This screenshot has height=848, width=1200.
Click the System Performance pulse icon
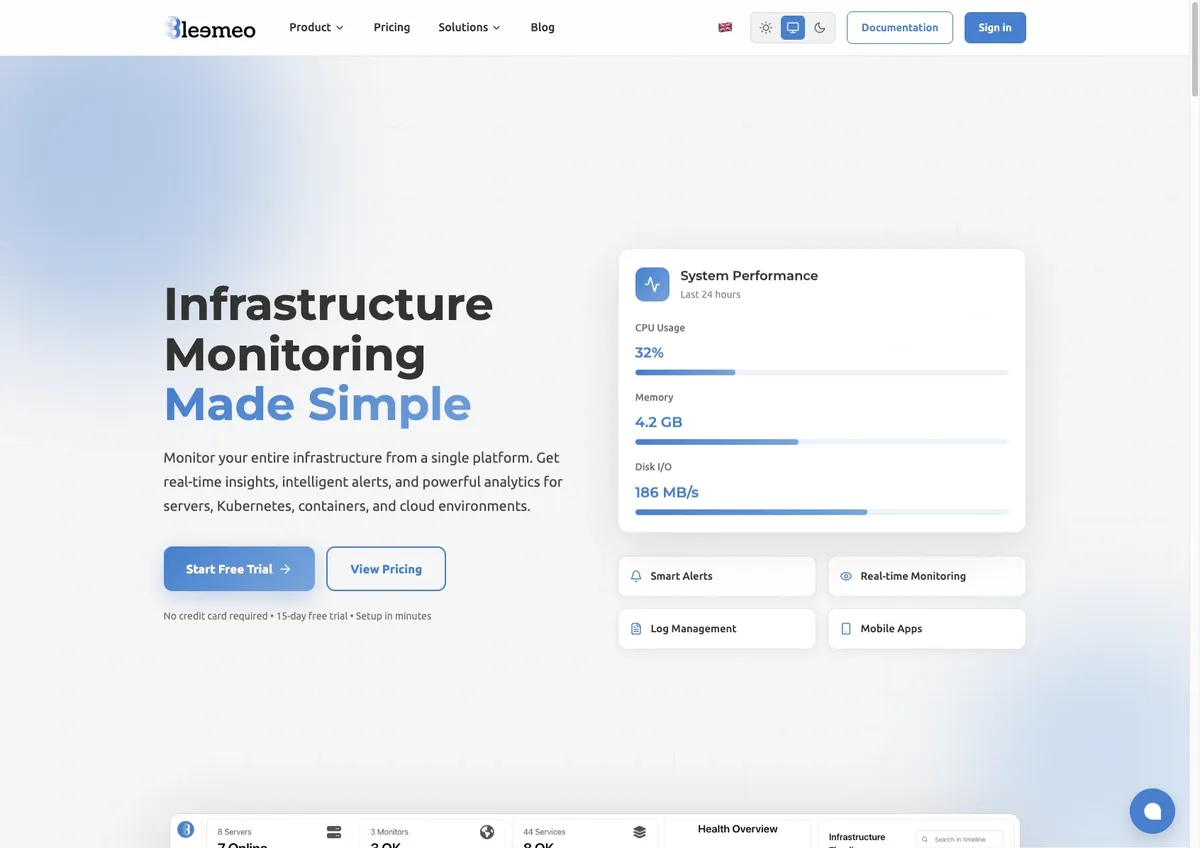click(x=652, y=284)
